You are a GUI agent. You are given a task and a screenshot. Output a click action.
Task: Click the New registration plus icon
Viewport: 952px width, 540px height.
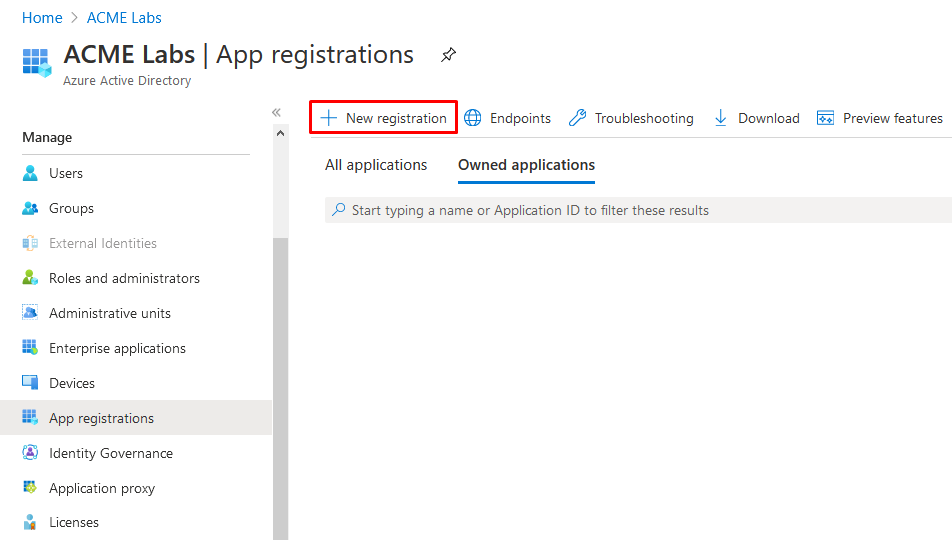pyautogui.click(x=328, y=118)
